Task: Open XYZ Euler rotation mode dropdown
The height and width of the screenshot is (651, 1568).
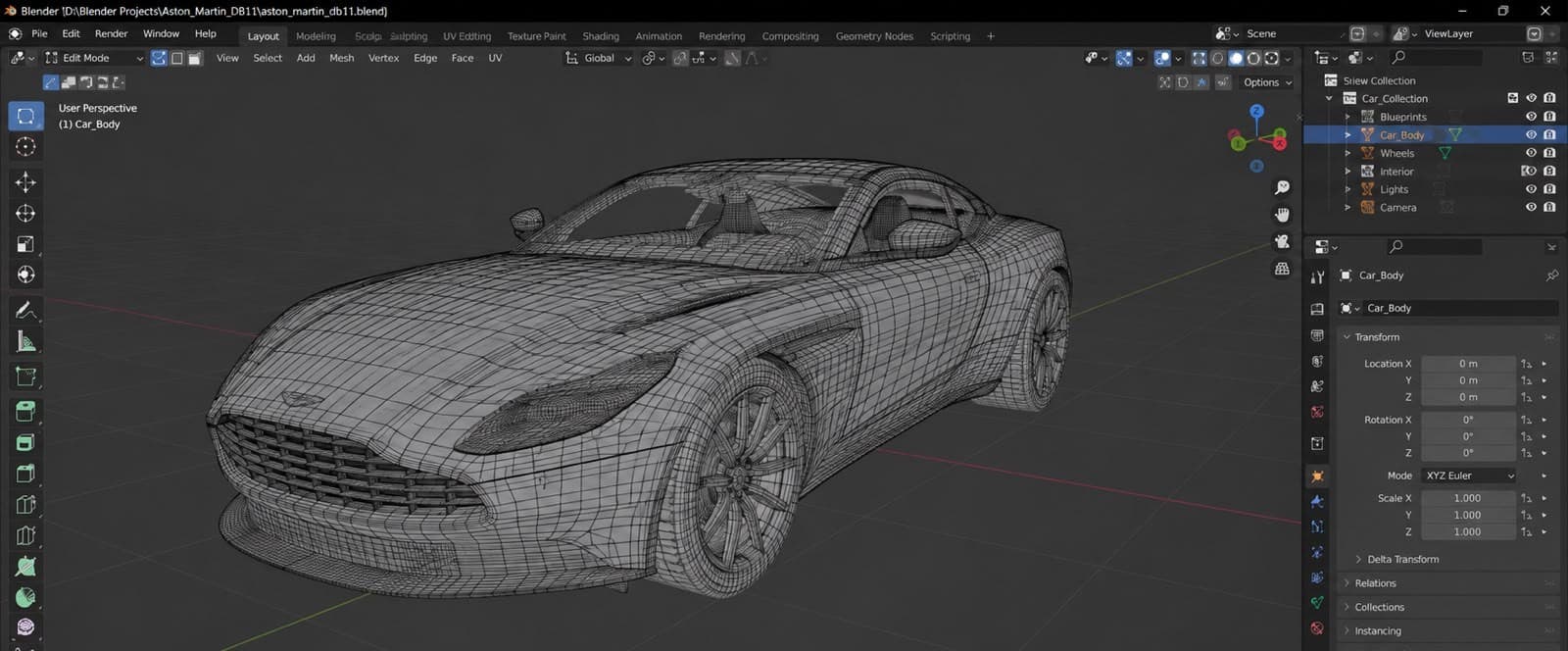Action: click(x=1469, y=476)
